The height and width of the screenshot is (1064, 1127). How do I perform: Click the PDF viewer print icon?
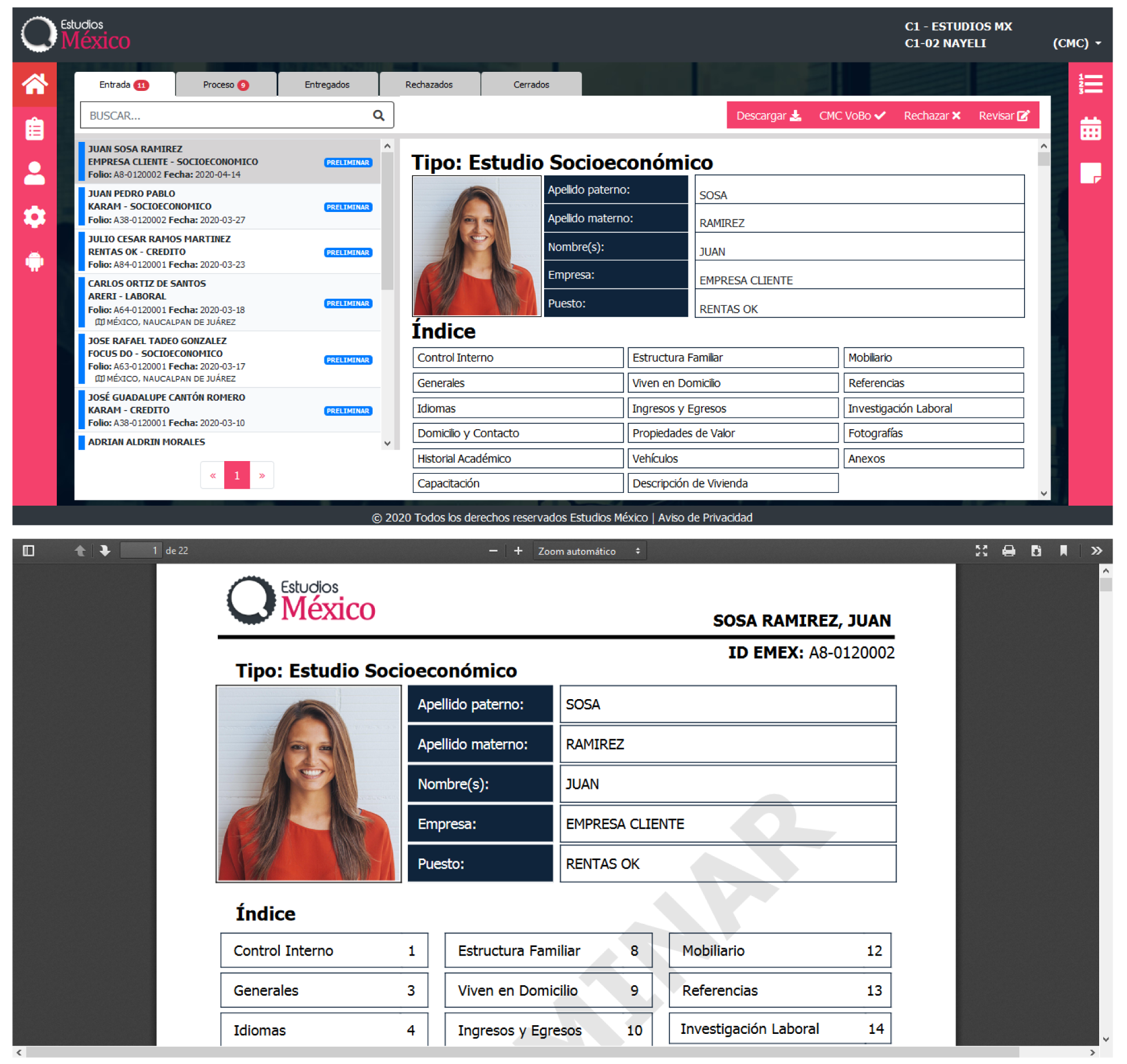click(x=1009, y=551)
